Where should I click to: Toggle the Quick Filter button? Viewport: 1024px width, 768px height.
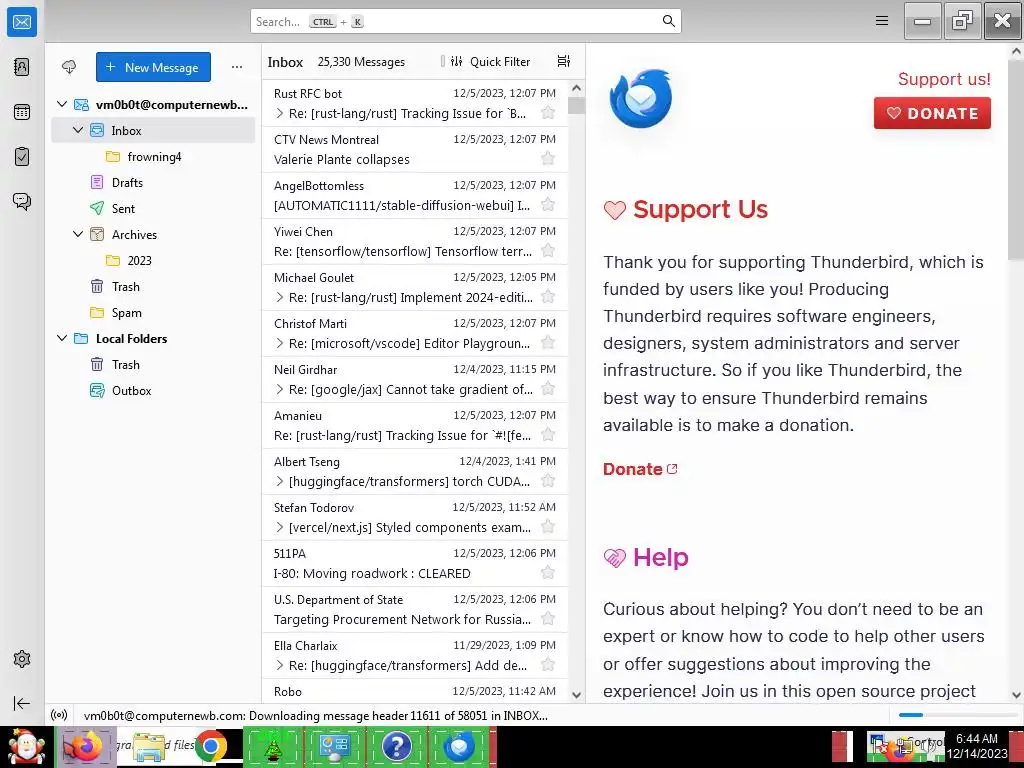(x=491, y=61)
